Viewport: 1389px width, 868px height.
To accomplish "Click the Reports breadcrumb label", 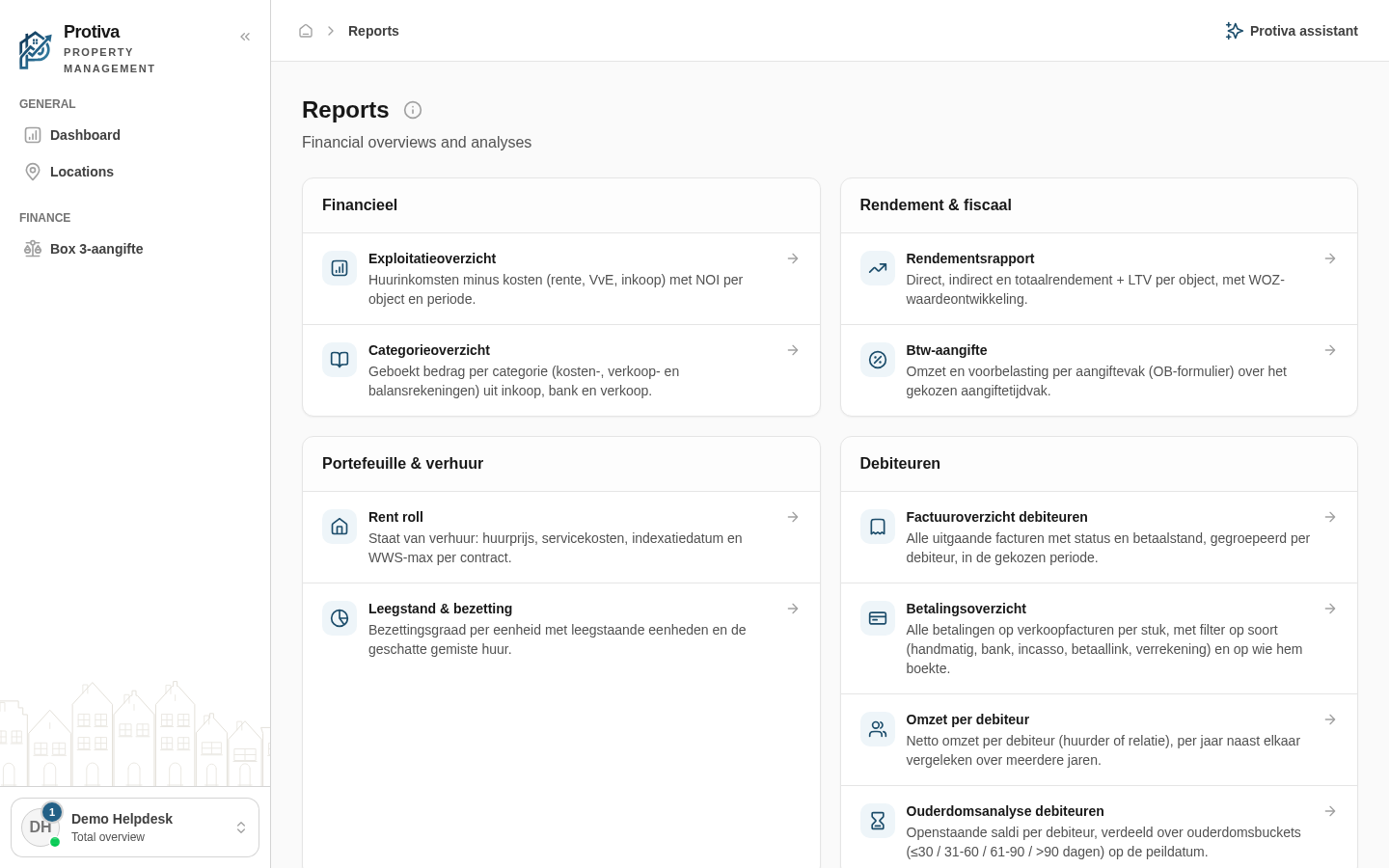I will point(373,31).
